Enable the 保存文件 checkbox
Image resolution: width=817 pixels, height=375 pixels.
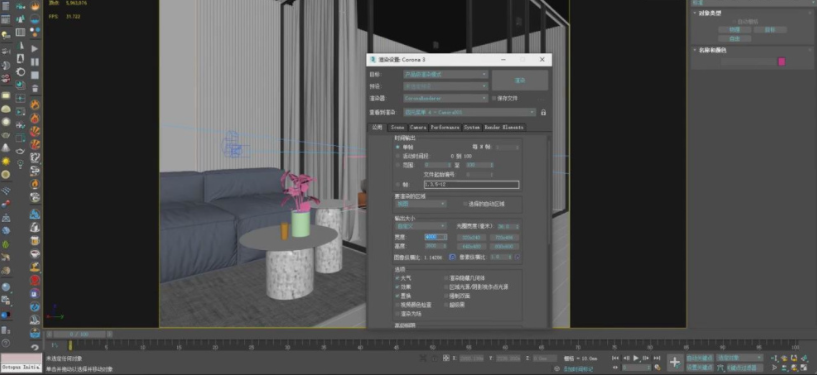click(494, 98)
